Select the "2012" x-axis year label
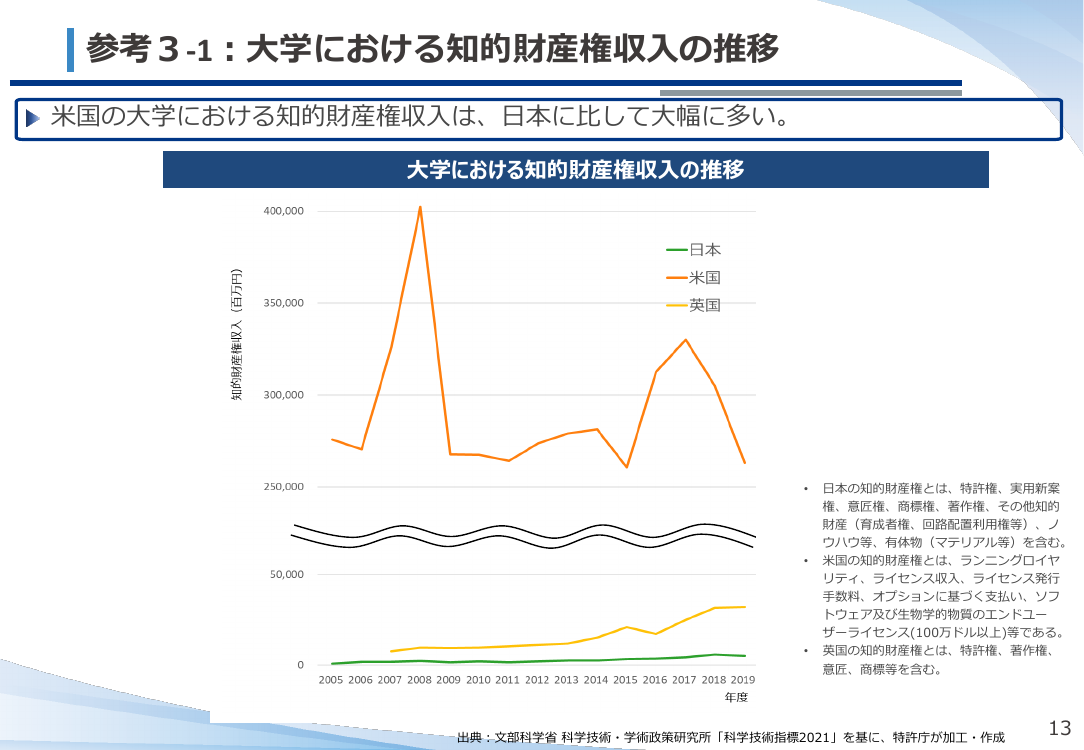The height and width of the screenshot is (750, 1084). tap(536, 680)
